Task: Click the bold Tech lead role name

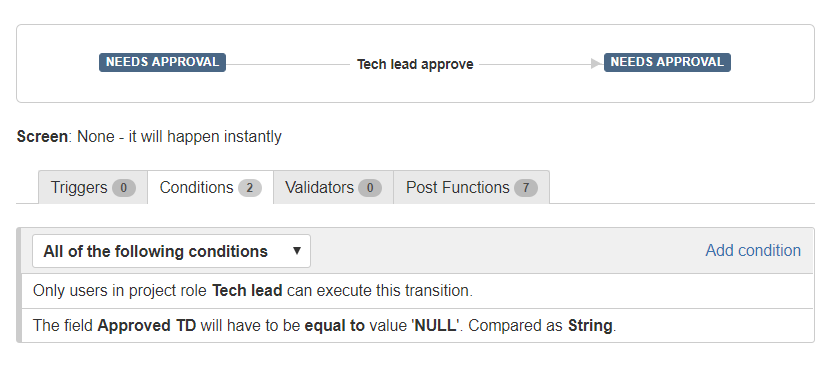Action: (247, 291)
